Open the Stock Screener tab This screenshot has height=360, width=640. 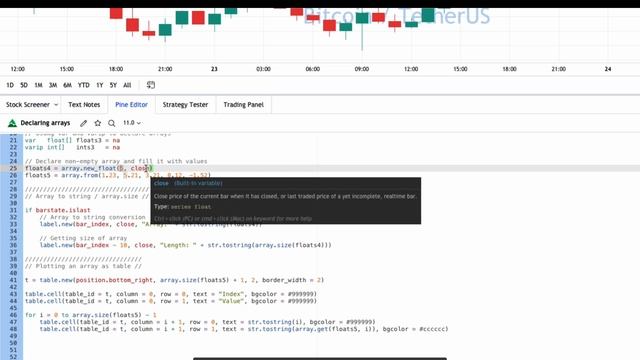pyautogui.click(x=28, y=105)
